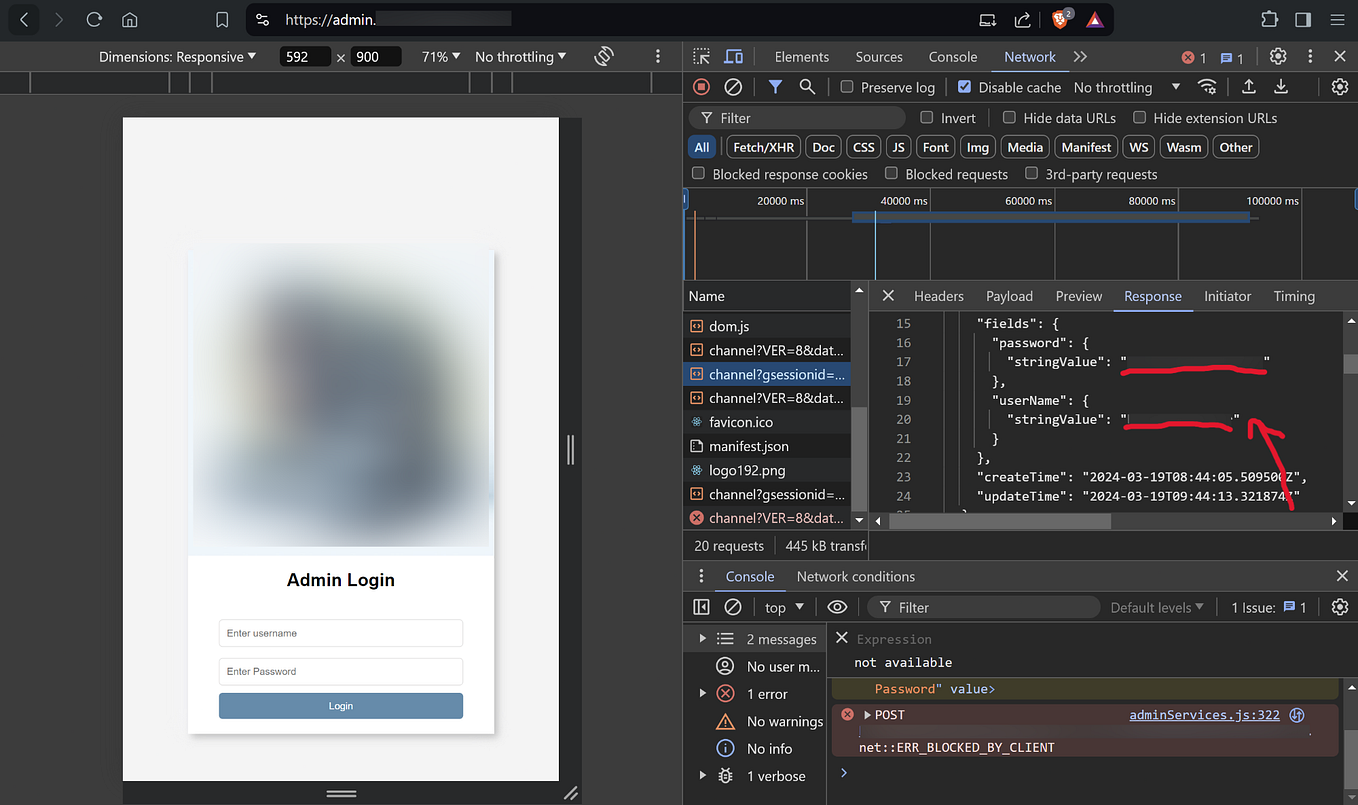Show more DevTools tabs chevron
Viewport: 1358px width, 805px height.
(x=1080, y=57)
